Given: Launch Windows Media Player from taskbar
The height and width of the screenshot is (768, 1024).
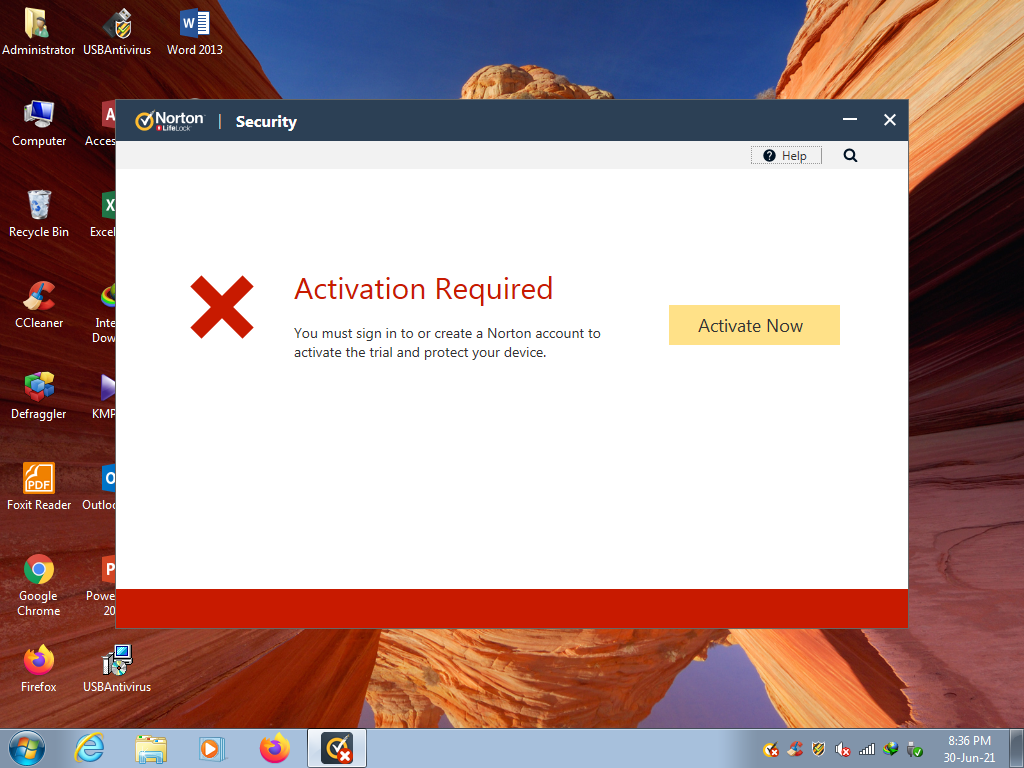Looking at the screenshot, I should [212, 748].
